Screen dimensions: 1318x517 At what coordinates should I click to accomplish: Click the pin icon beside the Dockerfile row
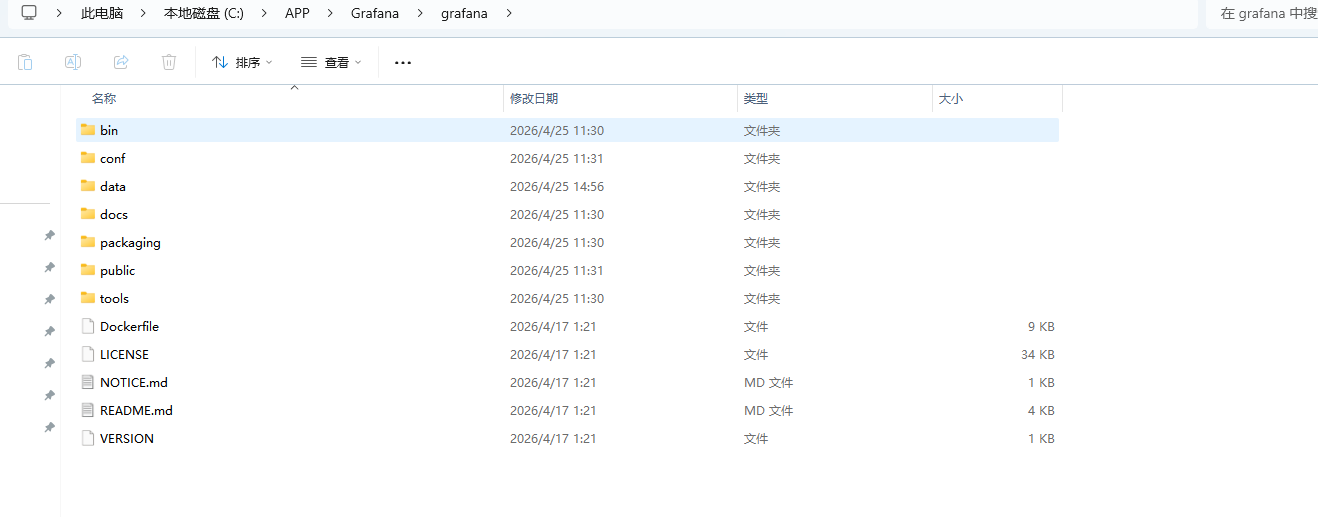pos(49,331)
